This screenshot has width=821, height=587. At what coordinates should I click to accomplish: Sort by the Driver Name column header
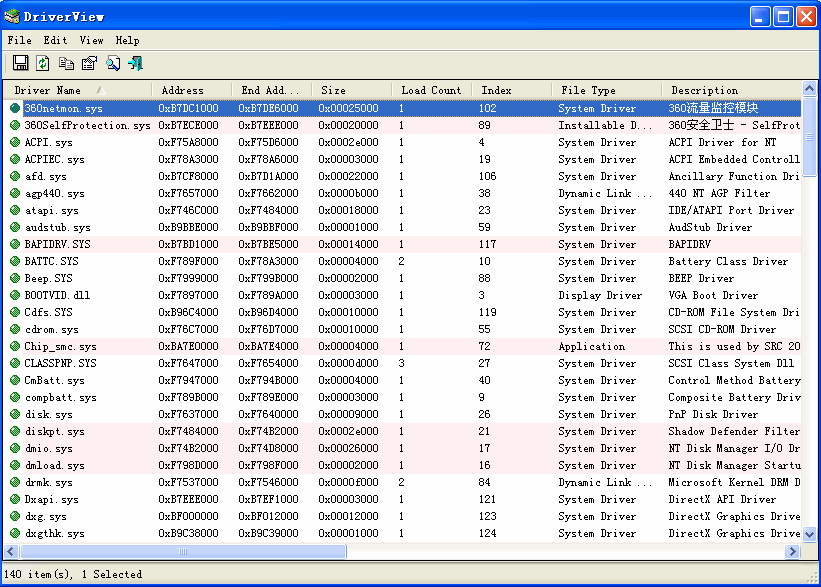pyautogui.click(x=78, y=90)
